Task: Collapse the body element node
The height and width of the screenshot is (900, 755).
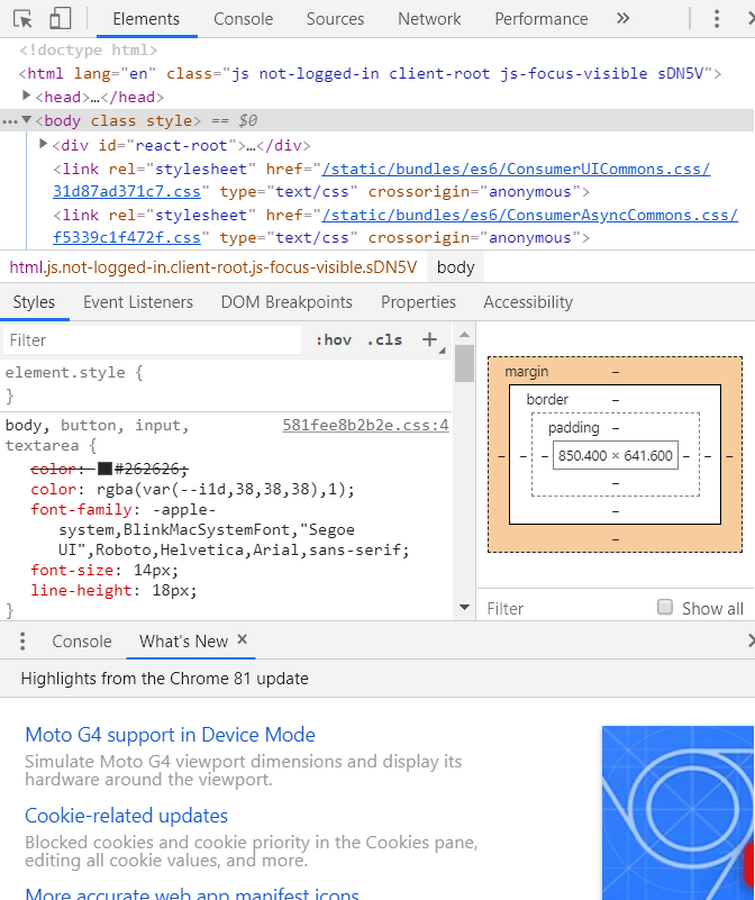Action: point(26,120)
